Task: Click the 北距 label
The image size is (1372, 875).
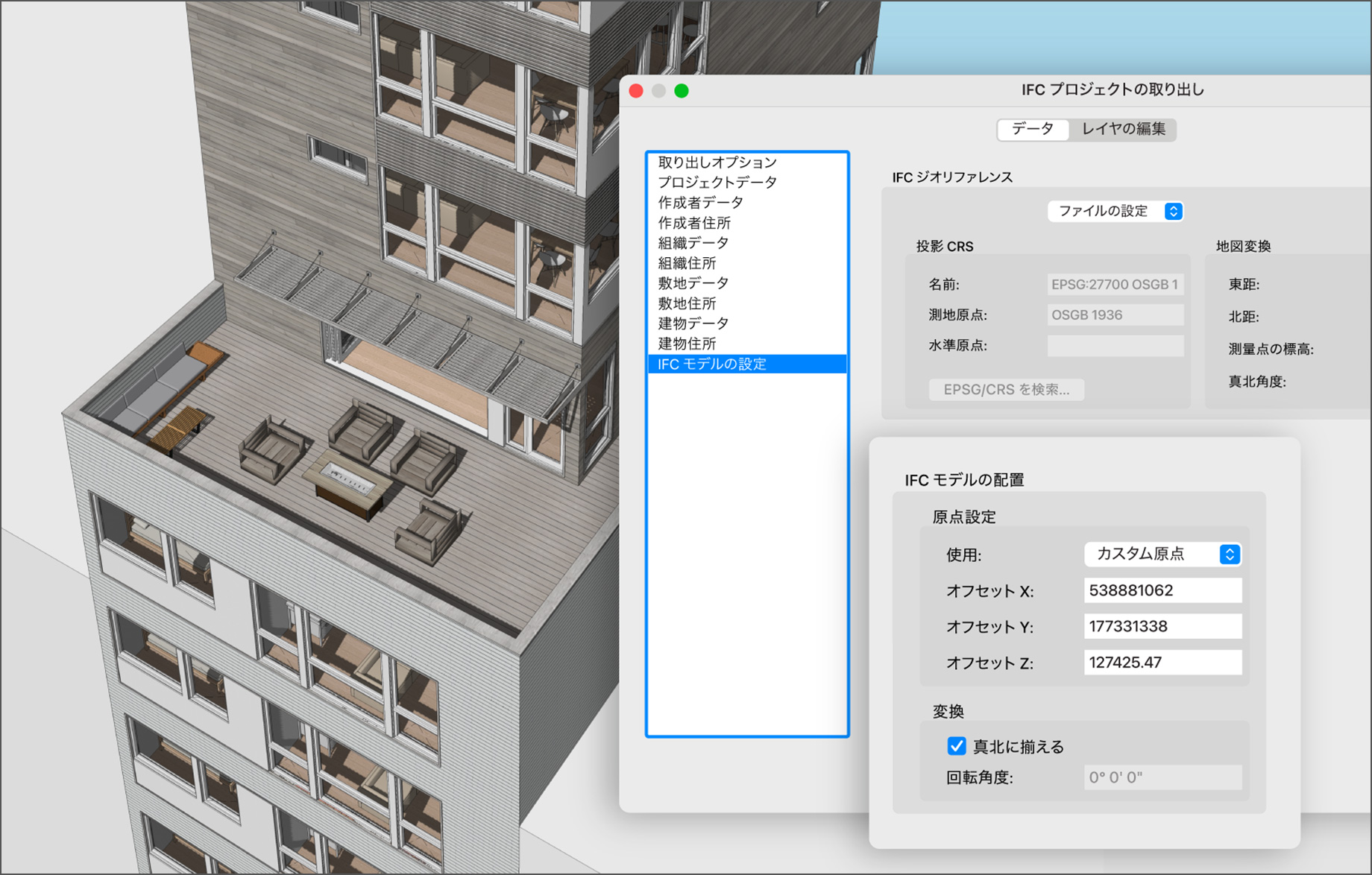Action: coord(1244,317)
